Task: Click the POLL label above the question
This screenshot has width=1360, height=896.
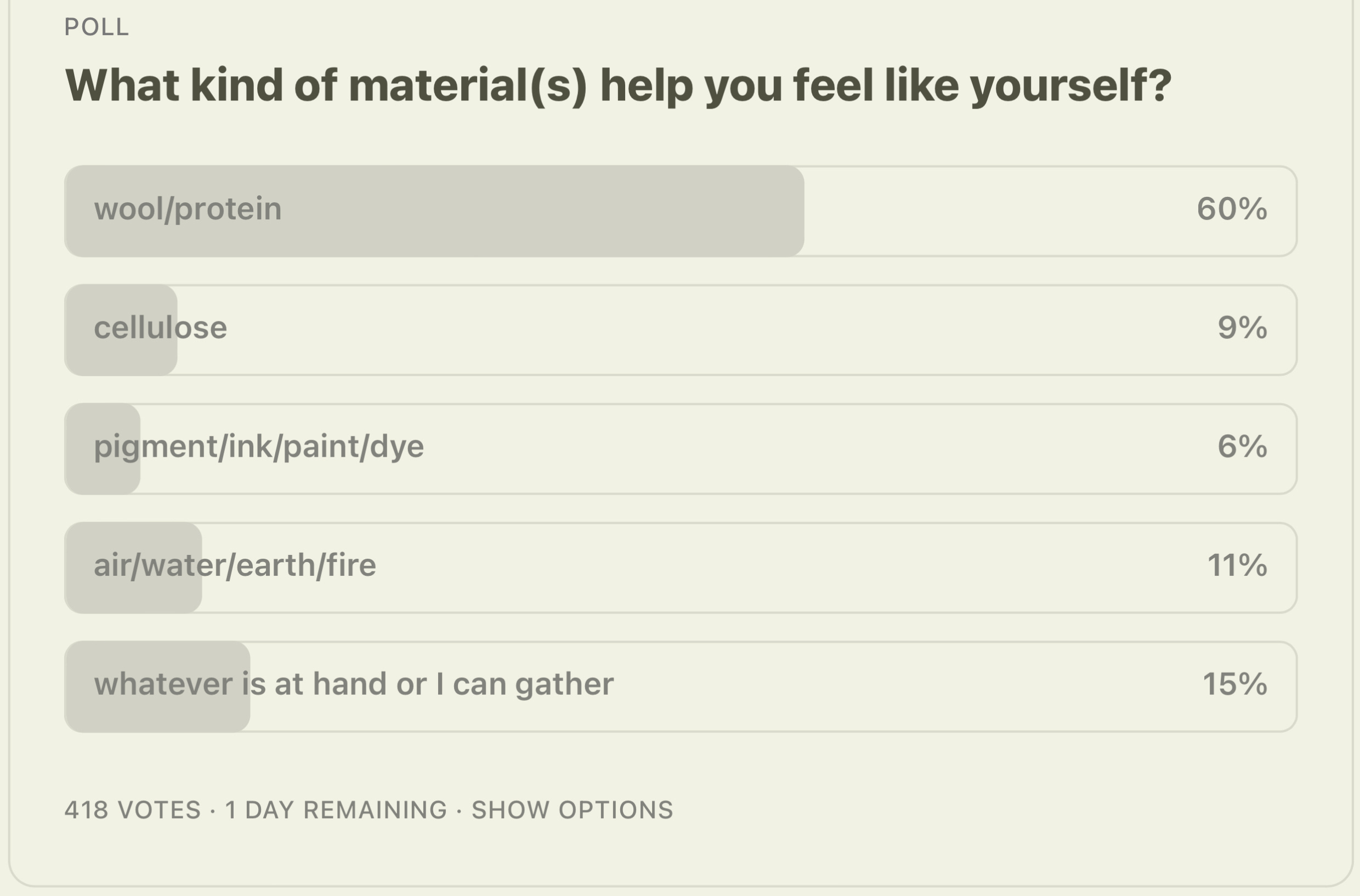Action: (x=97, y=27)
